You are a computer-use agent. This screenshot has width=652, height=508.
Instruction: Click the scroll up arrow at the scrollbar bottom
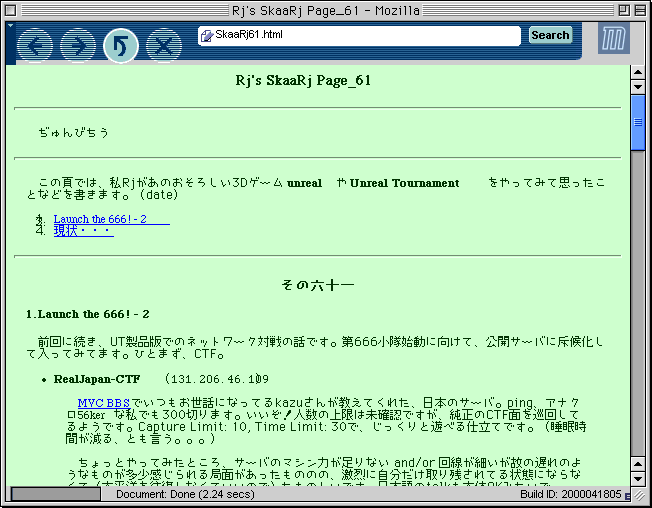(638, 464)
